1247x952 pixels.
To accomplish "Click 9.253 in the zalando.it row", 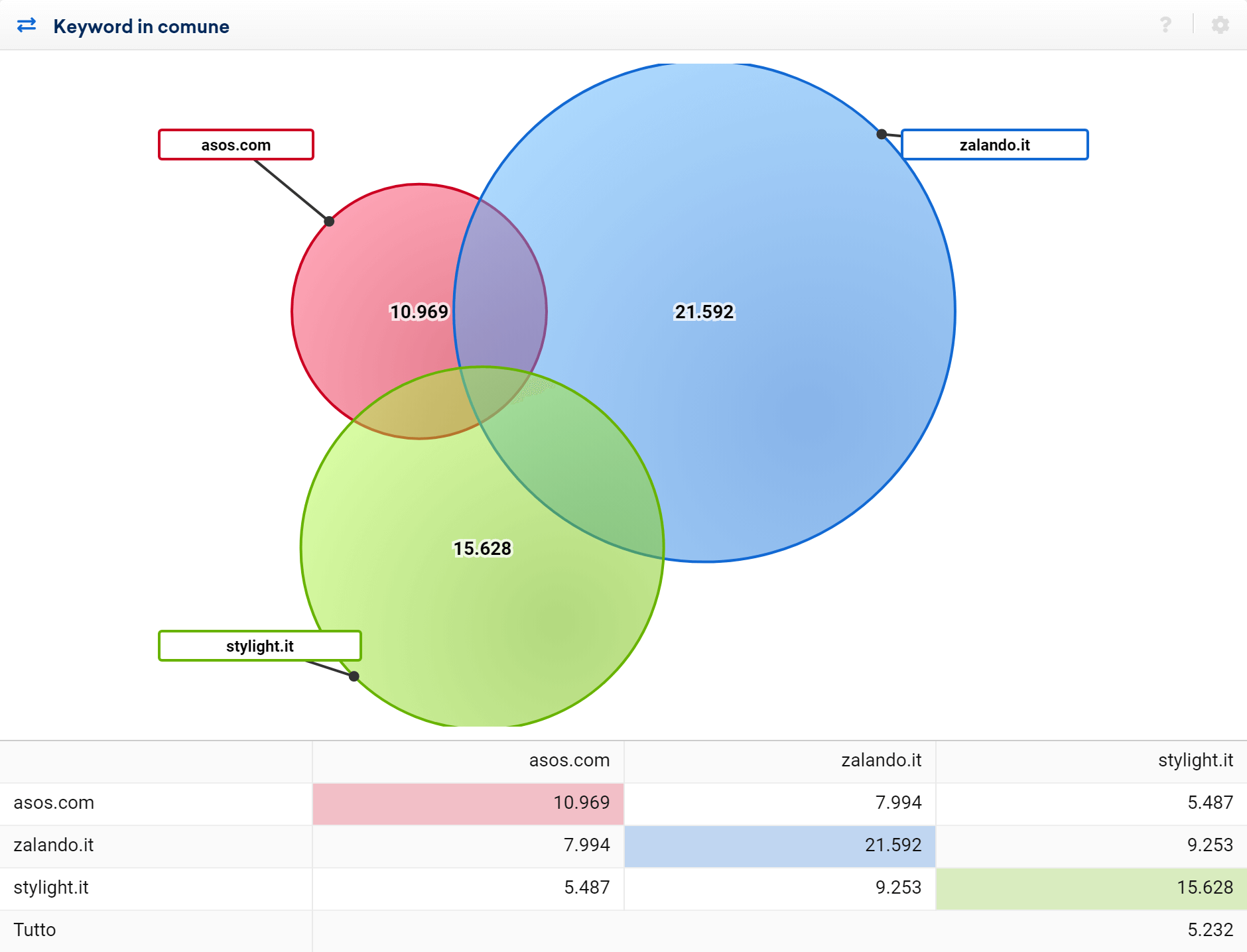I will (1211, 845).
